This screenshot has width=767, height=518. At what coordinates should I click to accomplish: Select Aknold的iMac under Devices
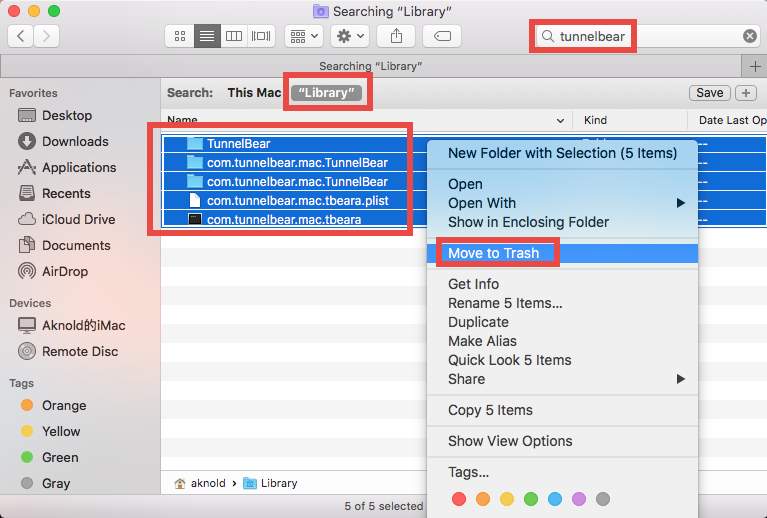pyautogui.click(x=71, y=325)
